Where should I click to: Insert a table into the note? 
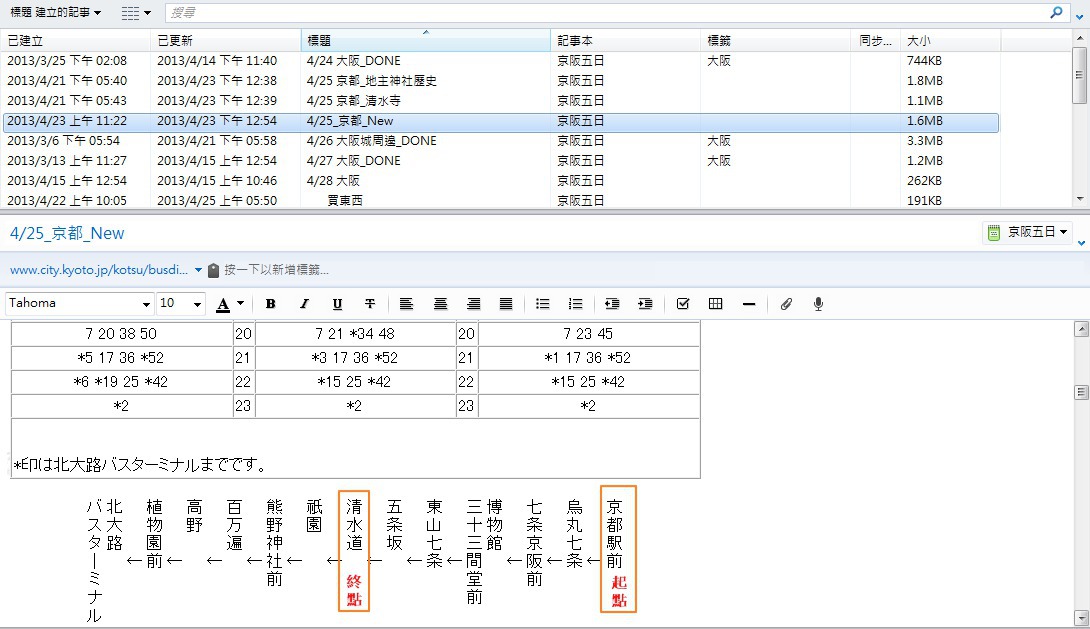716,304
